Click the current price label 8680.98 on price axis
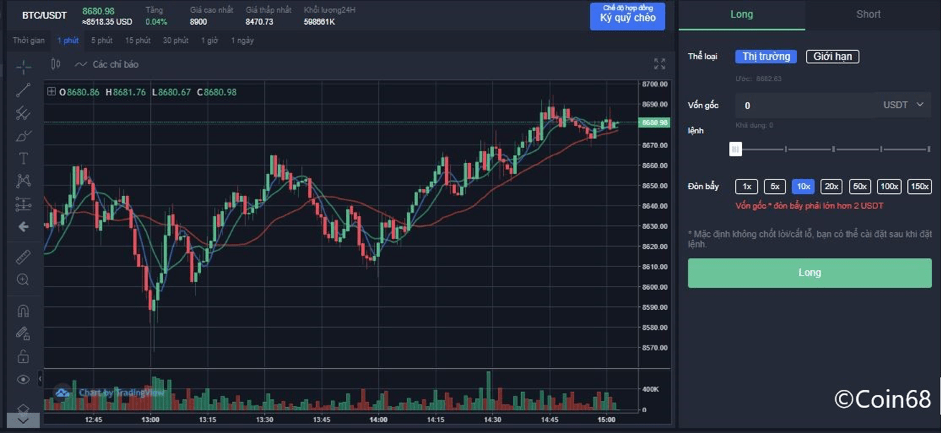This screenshot has height=433, width=941. [654, 122]
